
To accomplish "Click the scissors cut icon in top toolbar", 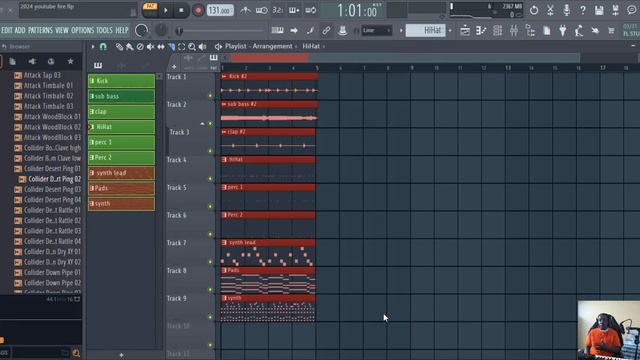I will (550, 11).
